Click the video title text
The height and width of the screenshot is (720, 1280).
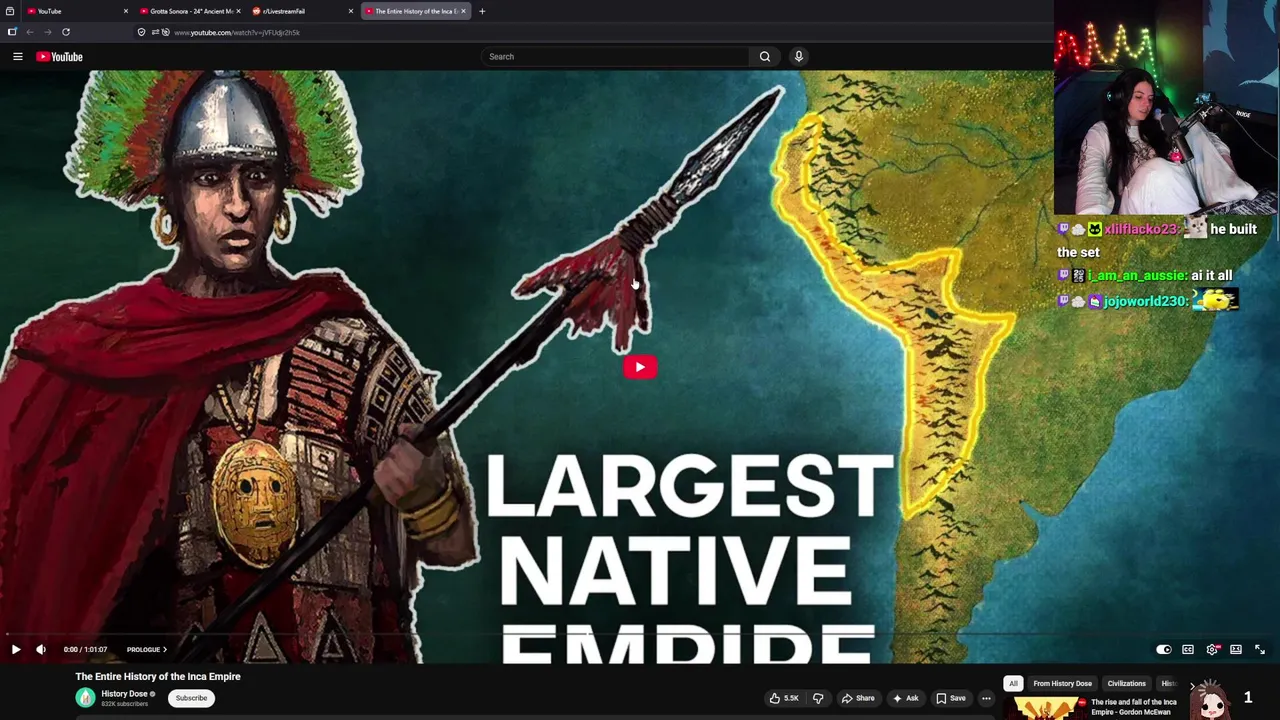pyautogui.click(x=158, y=677)
